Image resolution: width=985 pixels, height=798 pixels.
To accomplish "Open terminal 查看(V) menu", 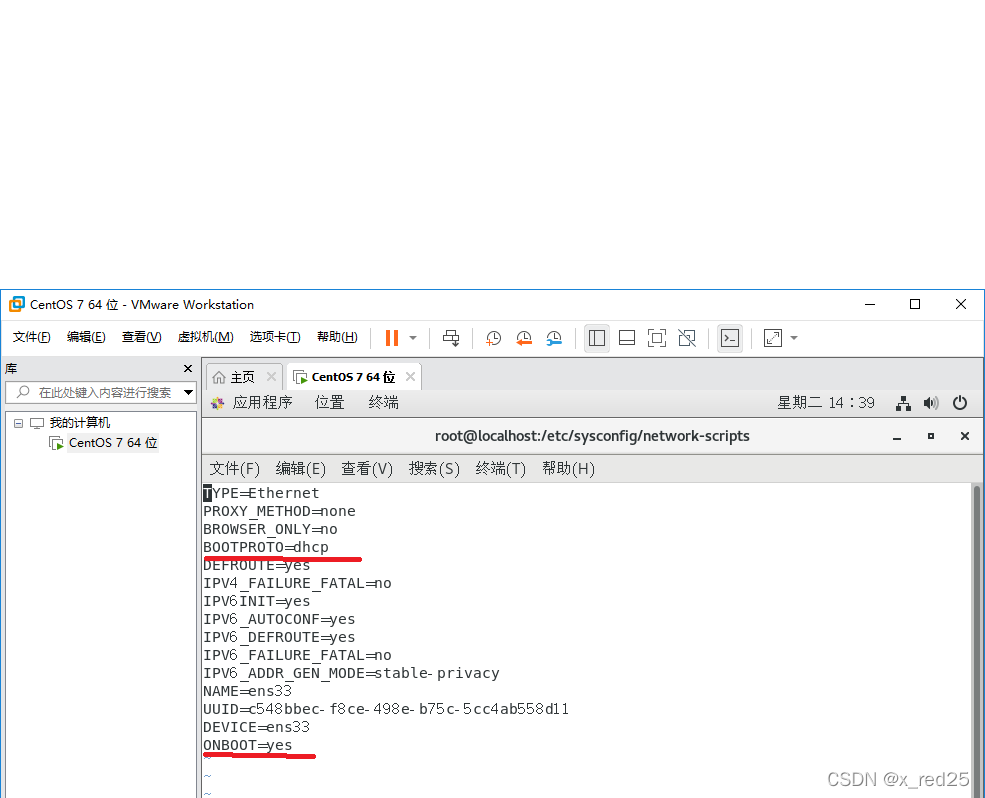I will [x=367, y=469].
